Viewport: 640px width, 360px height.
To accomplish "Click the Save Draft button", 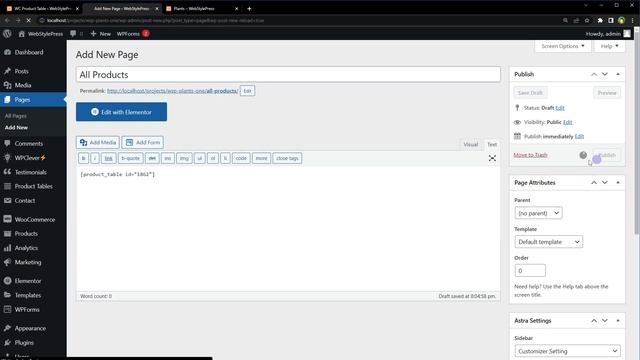I will pos(530,93).
